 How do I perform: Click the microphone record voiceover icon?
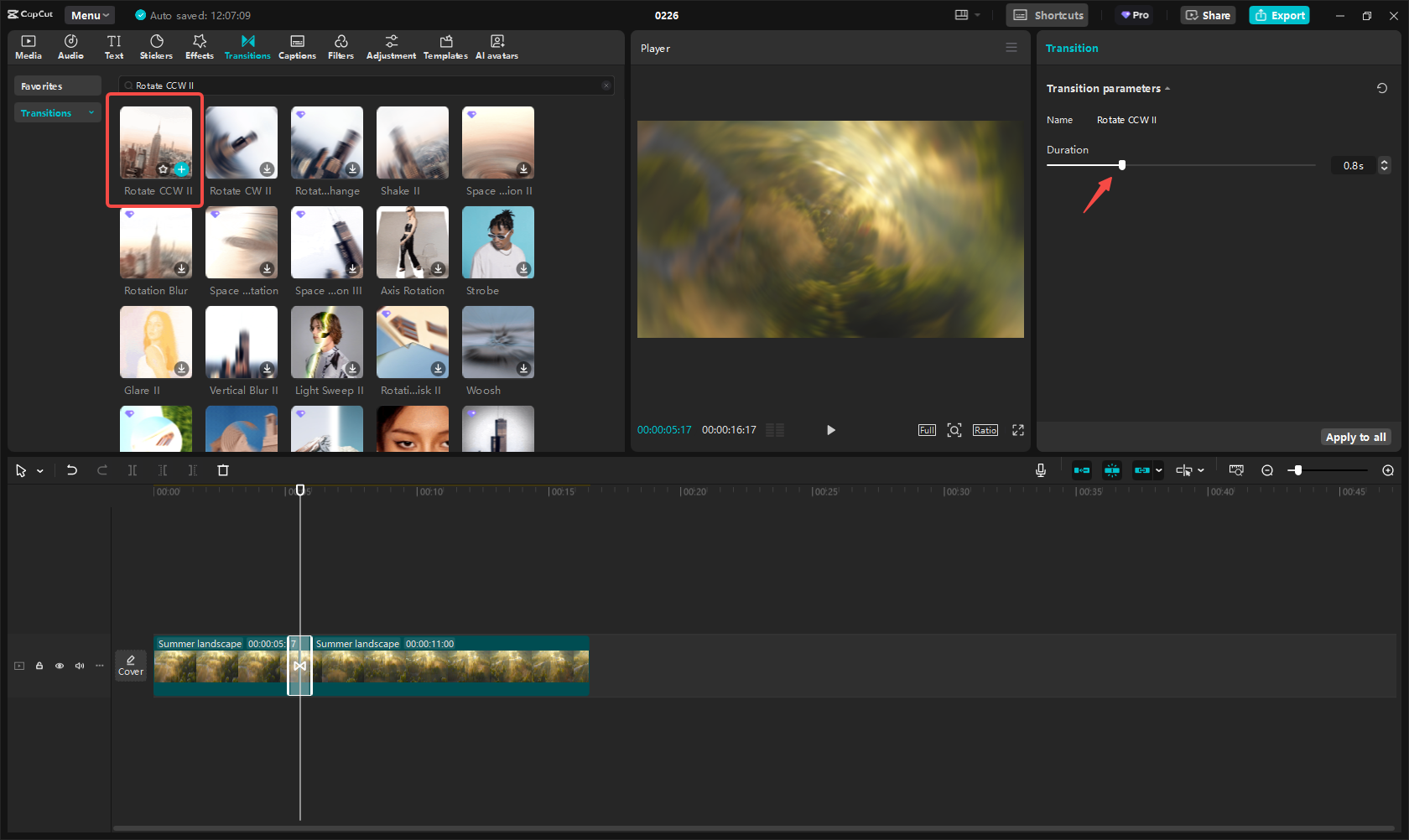(1040, 470)
